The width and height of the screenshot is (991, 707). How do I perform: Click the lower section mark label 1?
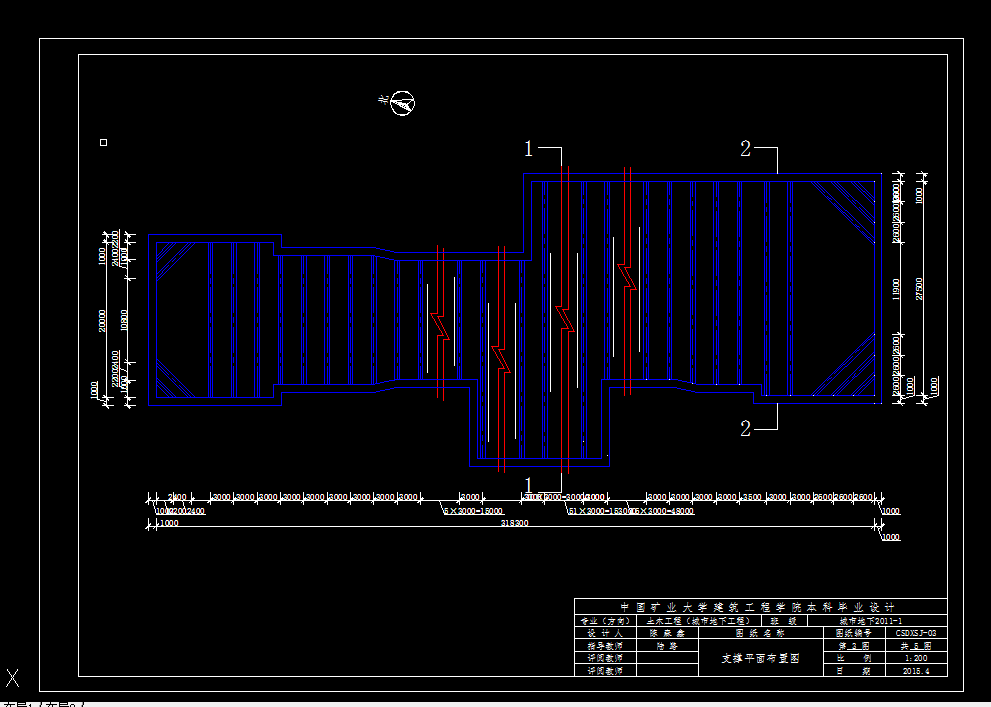tap(529, 486)
